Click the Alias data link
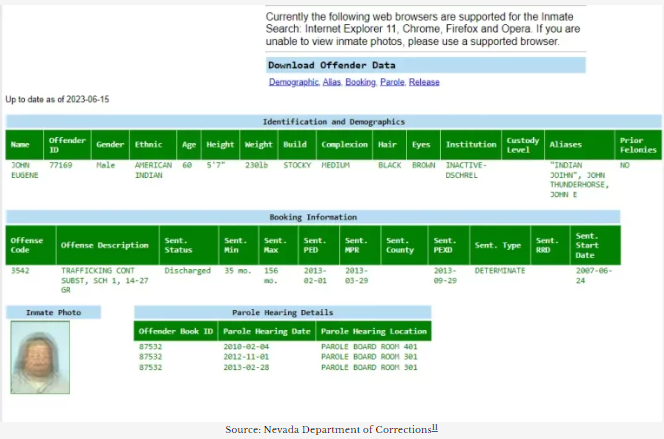The height and width of the screenshot is (439, 664). click(x=331, y=82)
